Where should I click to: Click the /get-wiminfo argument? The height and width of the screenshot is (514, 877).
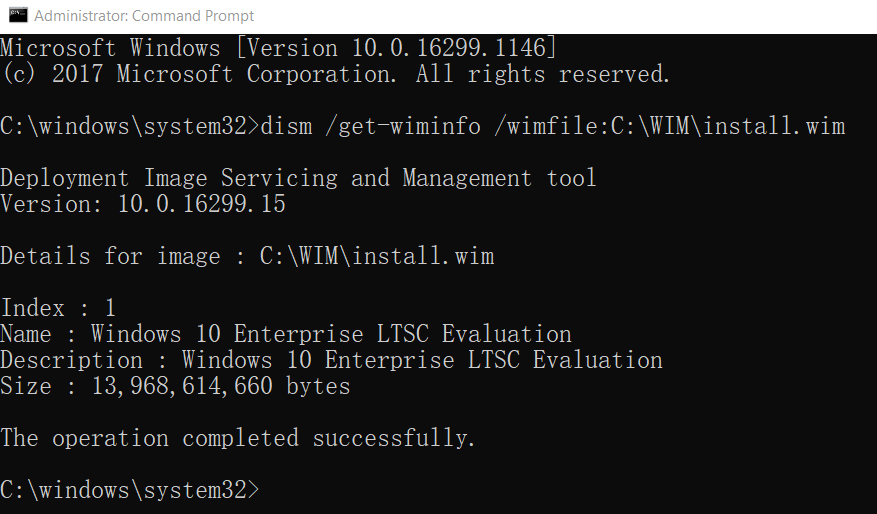click(x=403, y=126)
